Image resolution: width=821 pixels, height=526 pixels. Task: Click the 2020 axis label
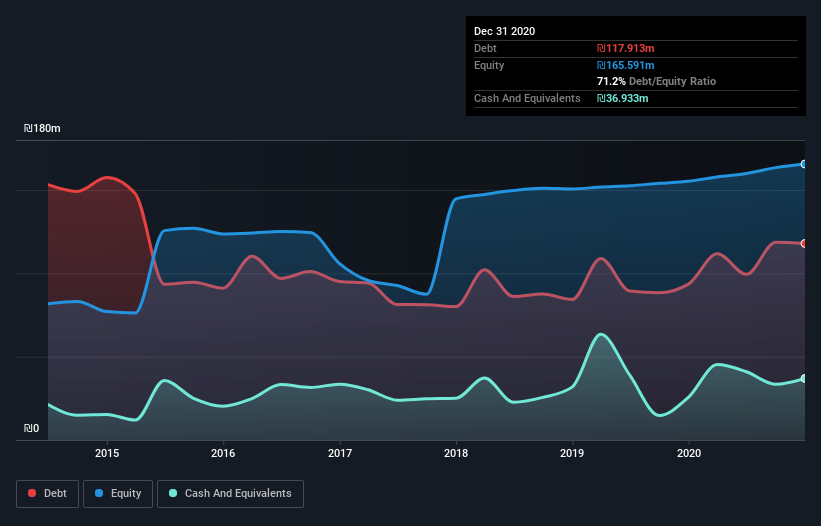(689, 453)
